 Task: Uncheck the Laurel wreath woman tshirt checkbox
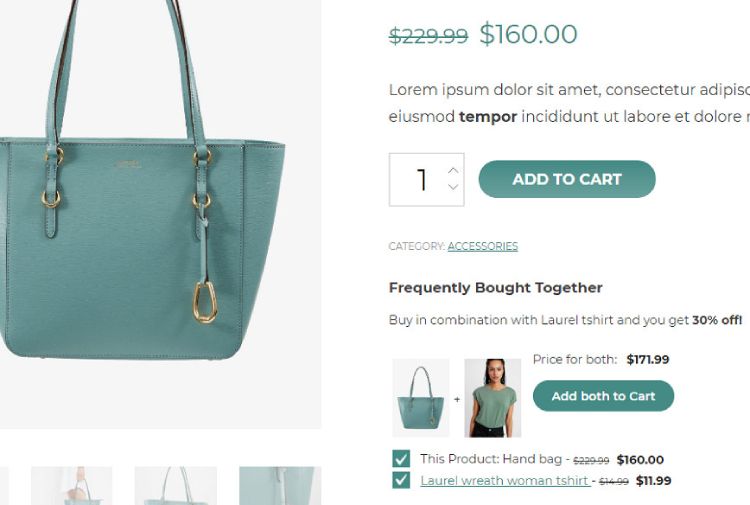point(401,480)
